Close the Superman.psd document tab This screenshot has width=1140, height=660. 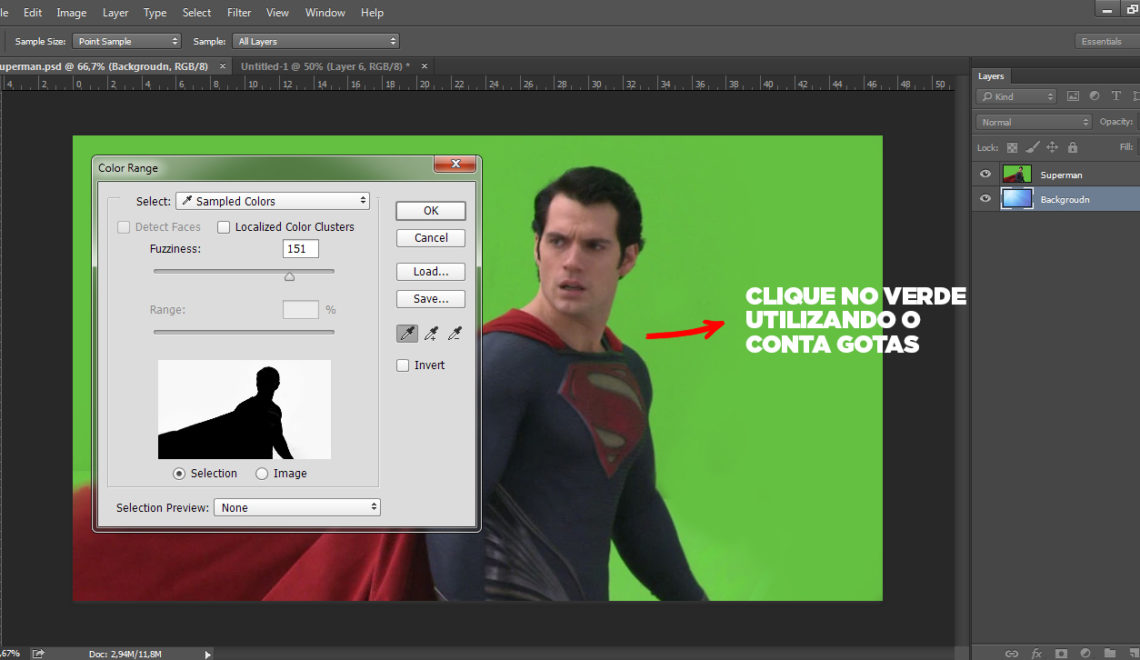click(222, 66)
